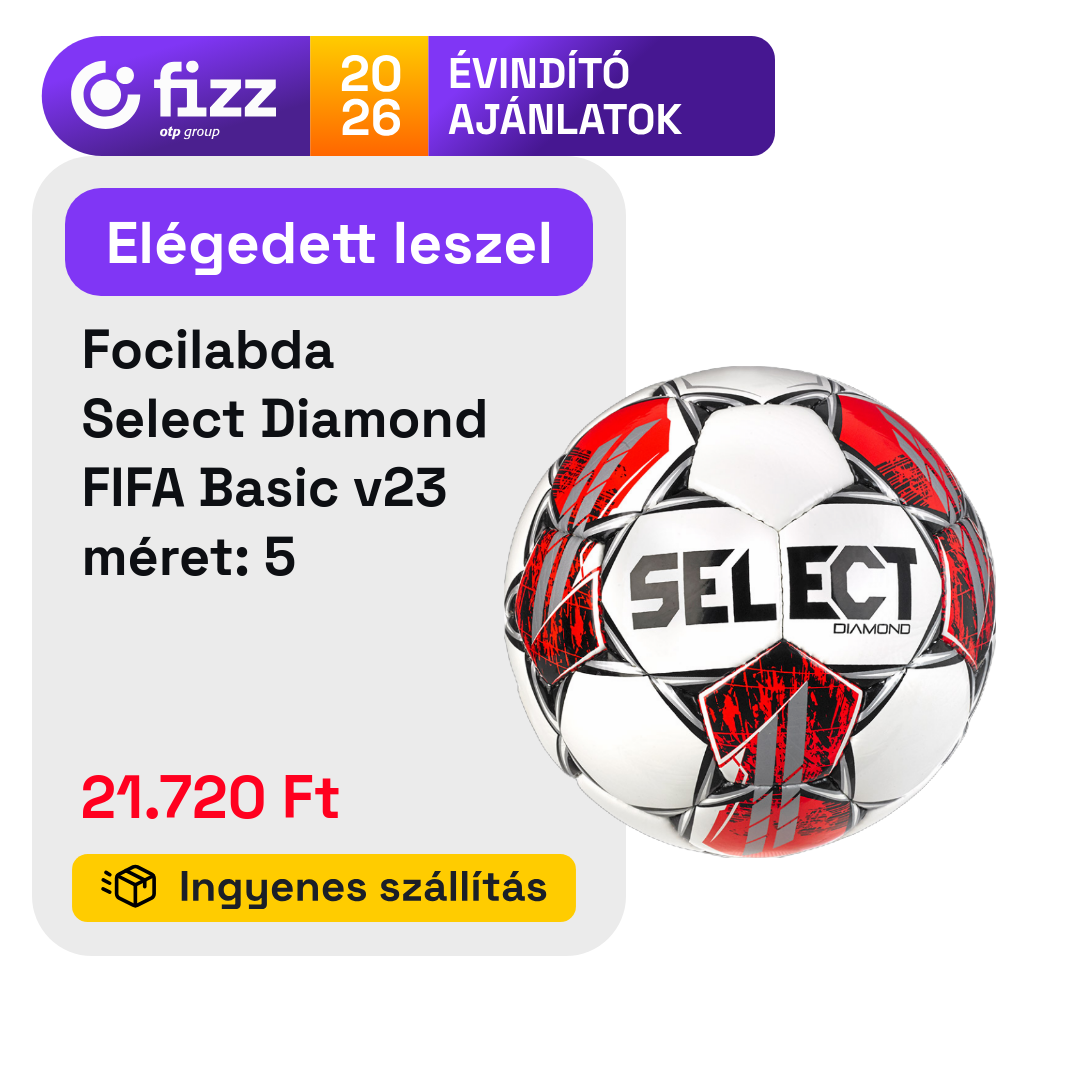Select the méret: 5 size label
Screen dimensions: 1080x1080
tap(189, 557)
